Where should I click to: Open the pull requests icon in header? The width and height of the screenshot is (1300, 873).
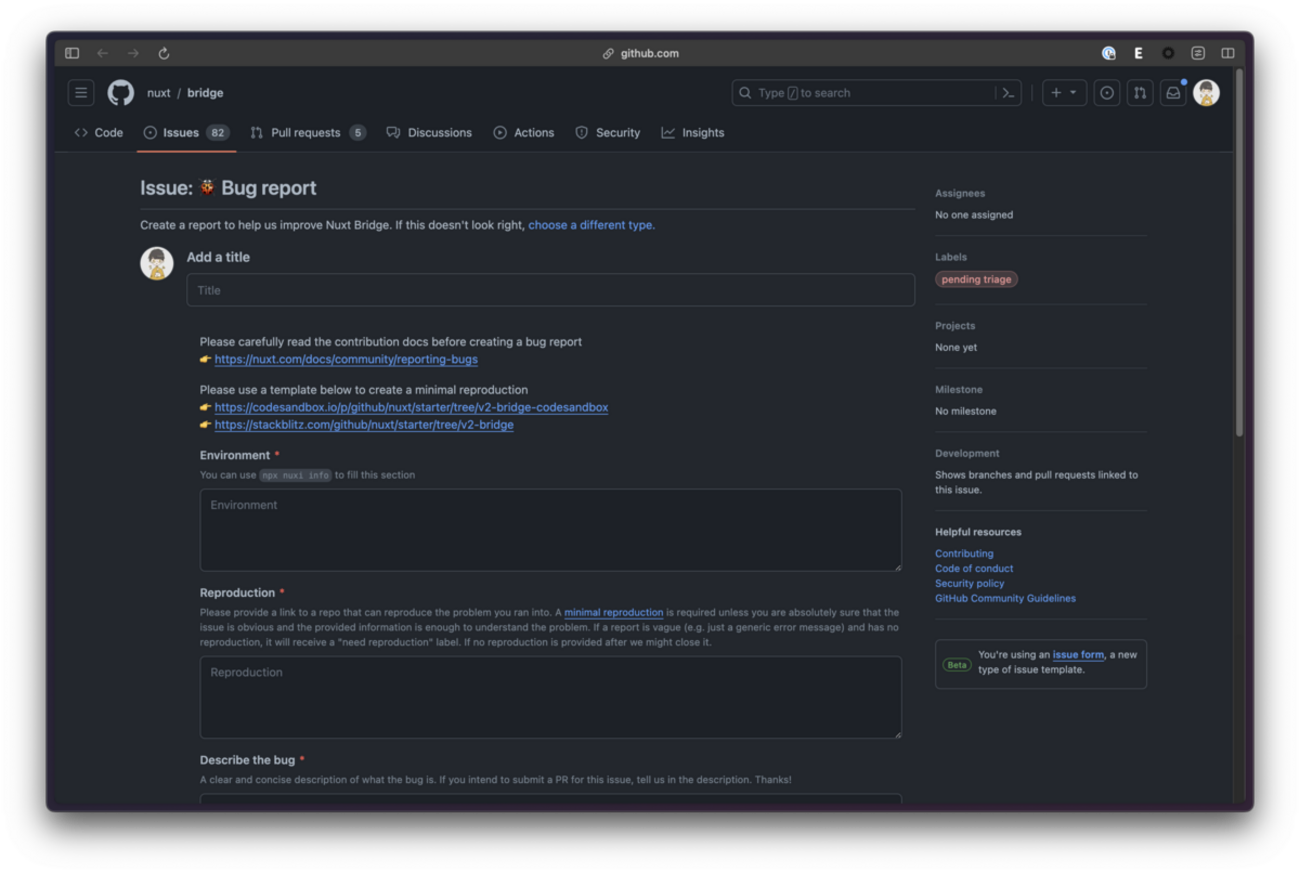[x=1140, y=93]
